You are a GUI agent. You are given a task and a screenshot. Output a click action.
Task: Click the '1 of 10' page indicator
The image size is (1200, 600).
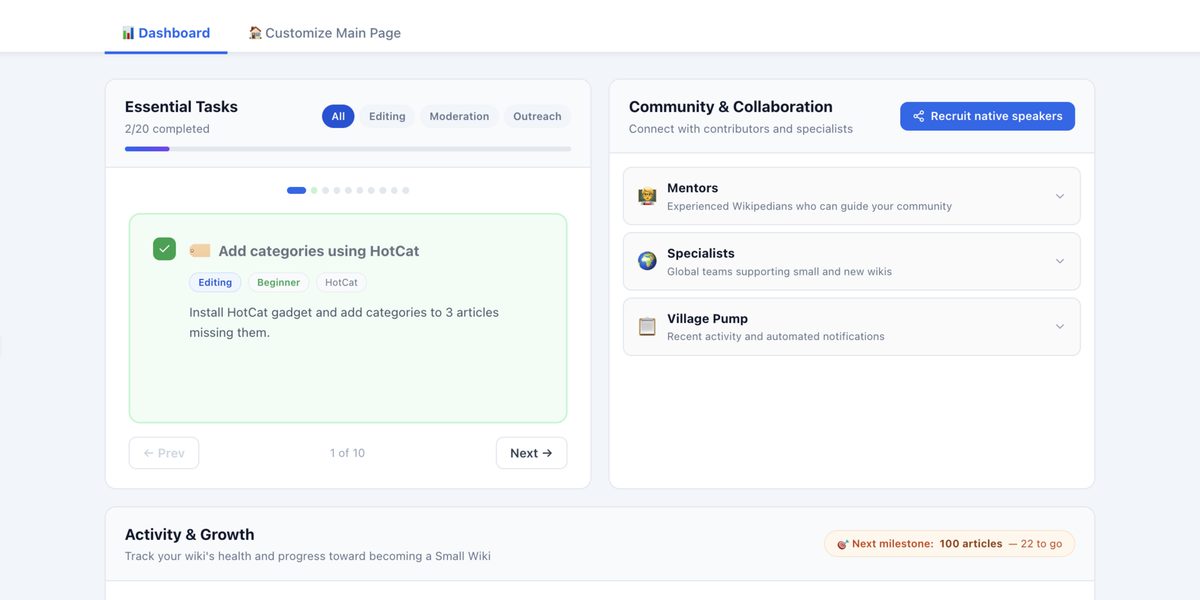[347, 453]
